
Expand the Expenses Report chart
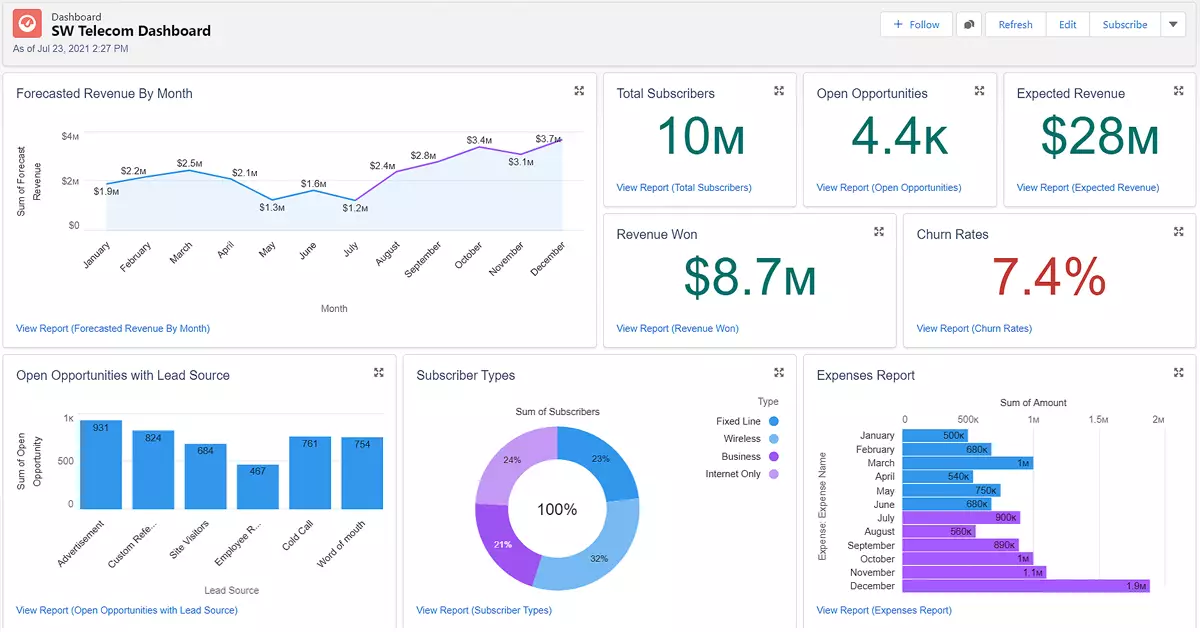click(x=1178, y=372)
